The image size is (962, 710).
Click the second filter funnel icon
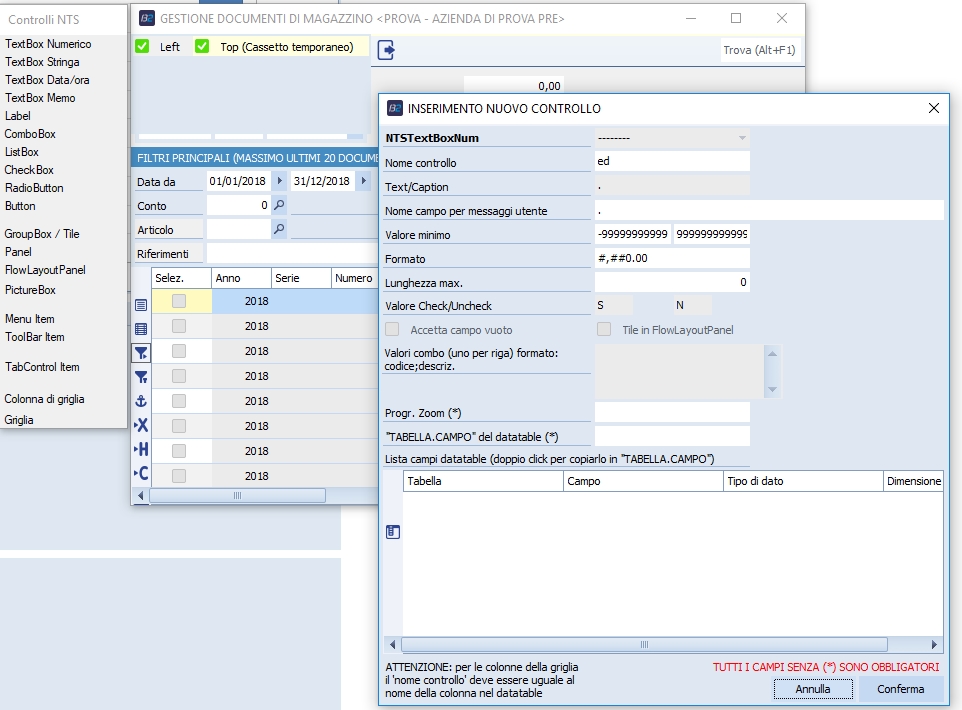pos(141,377)
